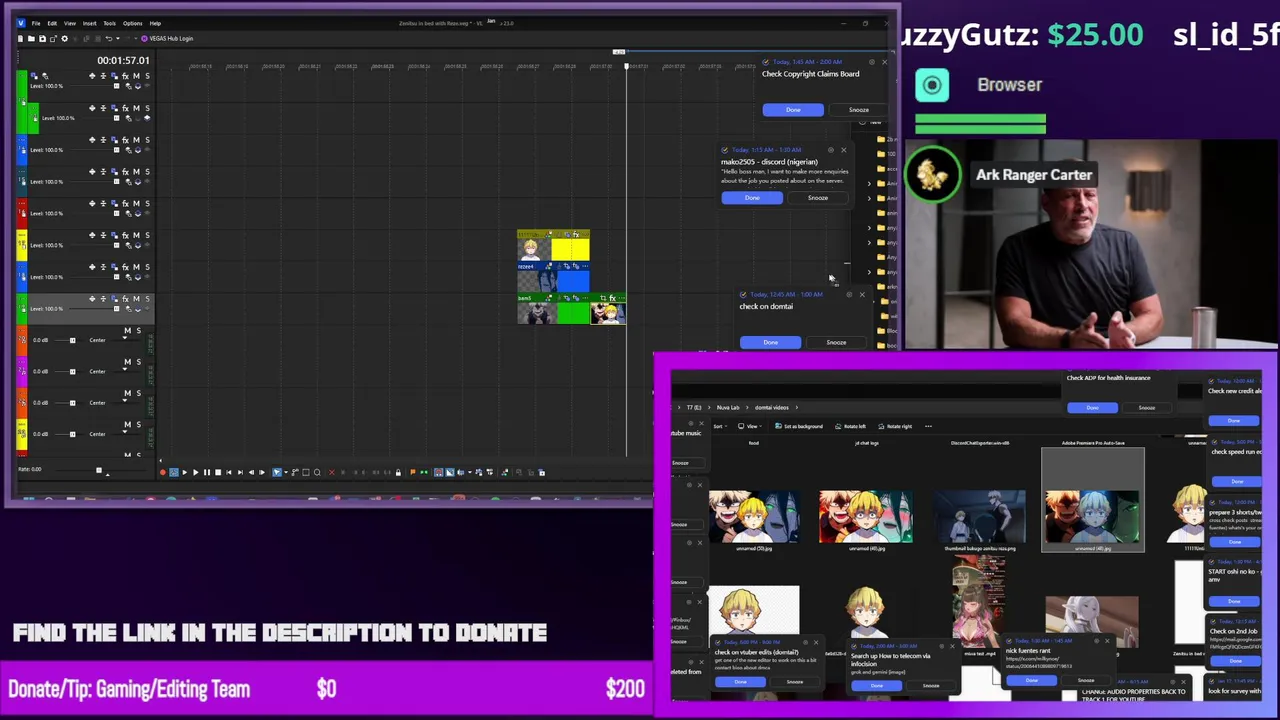This screenshot has height=720, width=1280.
Task: Open the undo history dropdown arrow
Action: [x=118, y=38]
